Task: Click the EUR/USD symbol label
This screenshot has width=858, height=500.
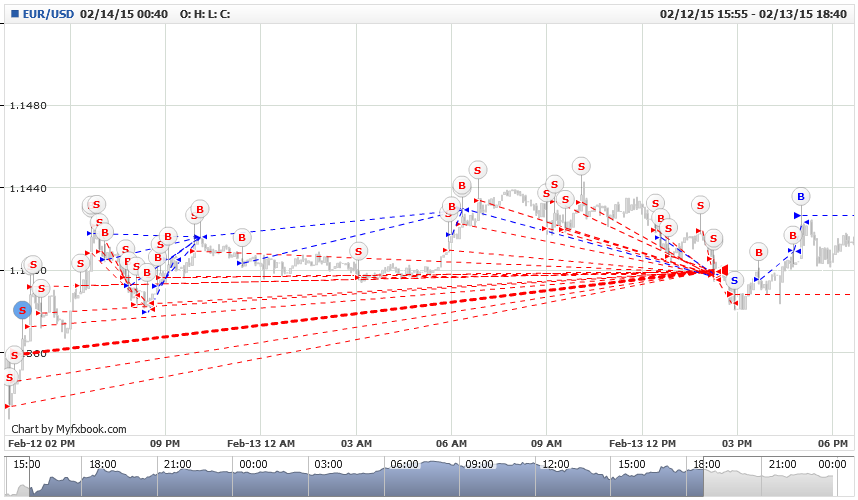Action: [x=48, y=14]
